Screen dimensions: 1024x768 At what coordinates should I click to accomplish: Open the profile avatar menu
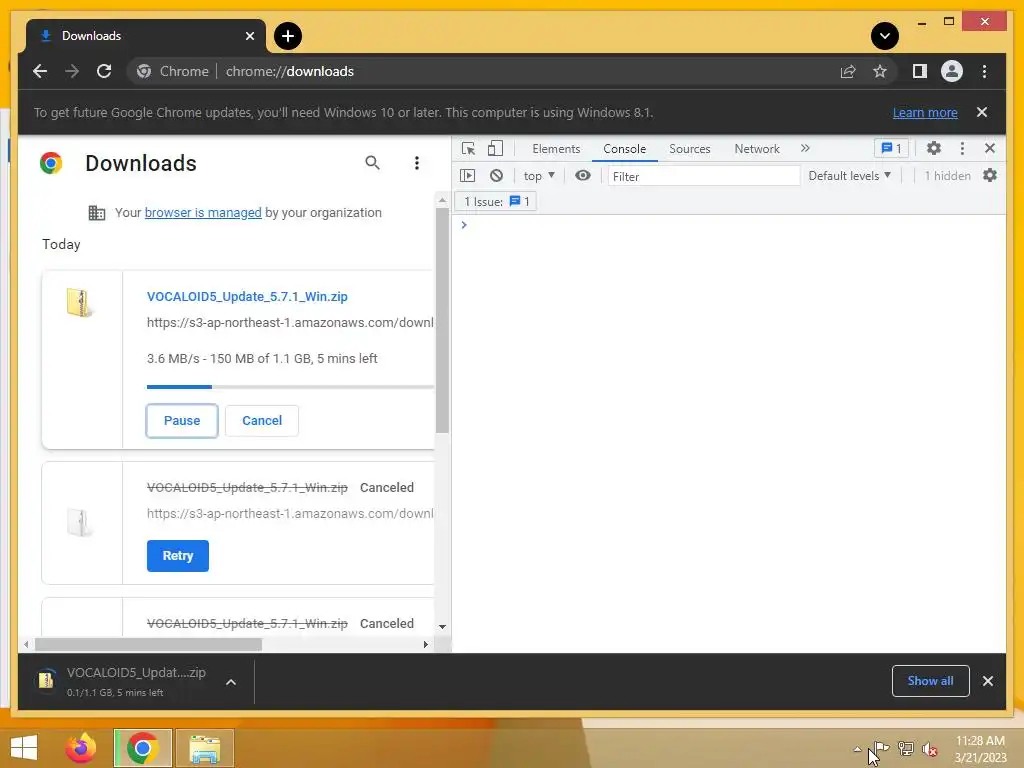click(x=952, y=71)
